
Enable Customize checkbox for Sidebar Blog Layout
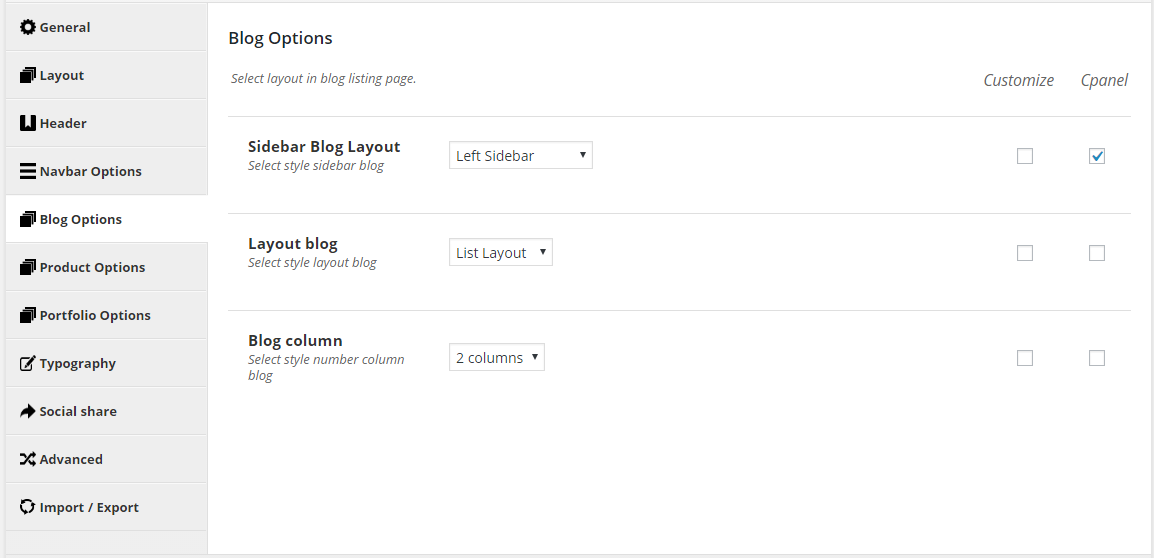pyautogui.click(x=1024, y=156)
